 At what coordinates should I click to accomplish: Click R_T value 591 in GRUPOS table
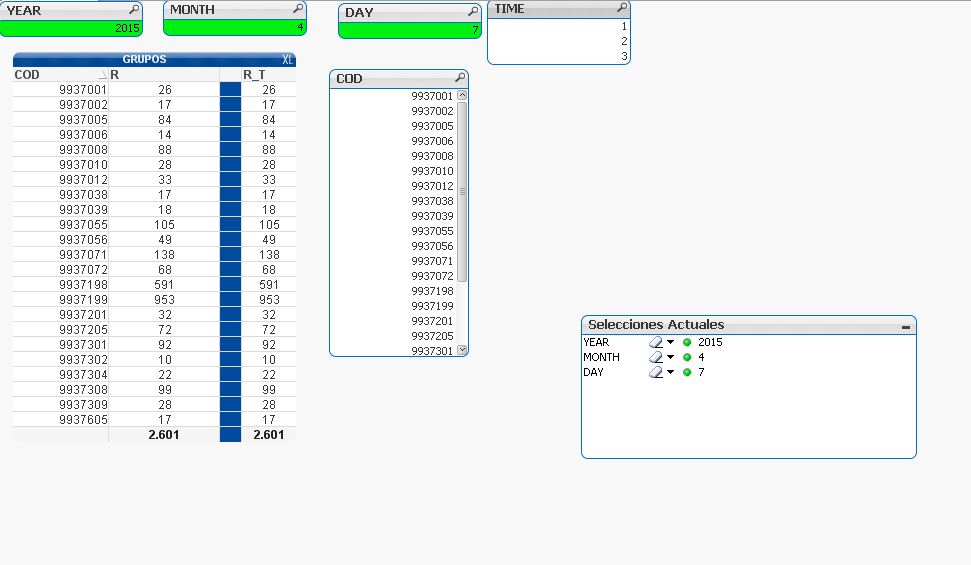(269, 285)
